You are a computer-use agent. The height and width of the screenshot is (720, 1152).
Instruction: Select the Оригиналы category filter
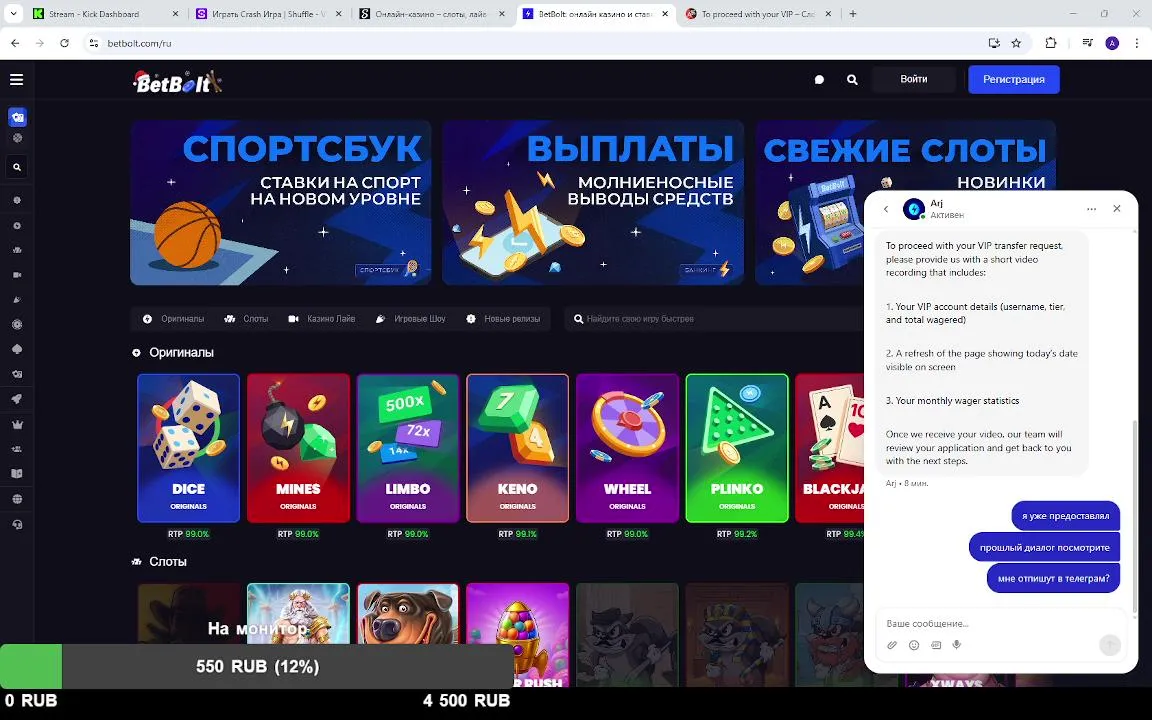[173, 319]
